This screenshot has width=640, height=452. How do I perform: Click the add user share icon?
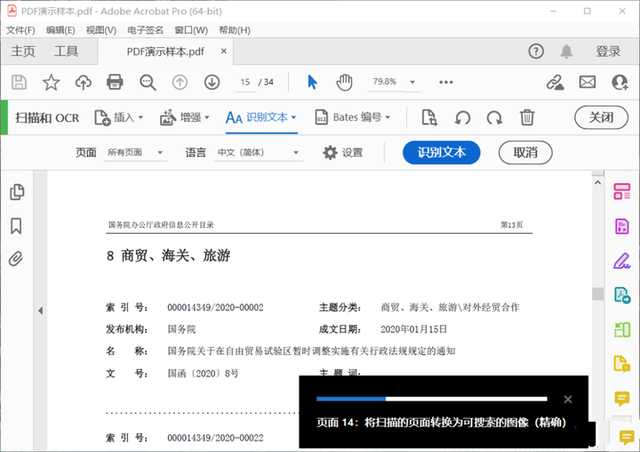pos(620,82)
